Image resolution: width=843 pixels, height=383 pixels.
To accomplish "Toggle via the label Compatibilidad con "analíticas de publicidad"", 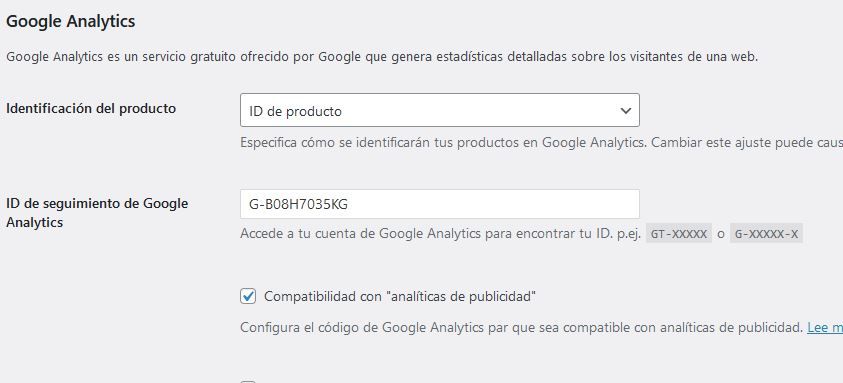I will (400, 296).
